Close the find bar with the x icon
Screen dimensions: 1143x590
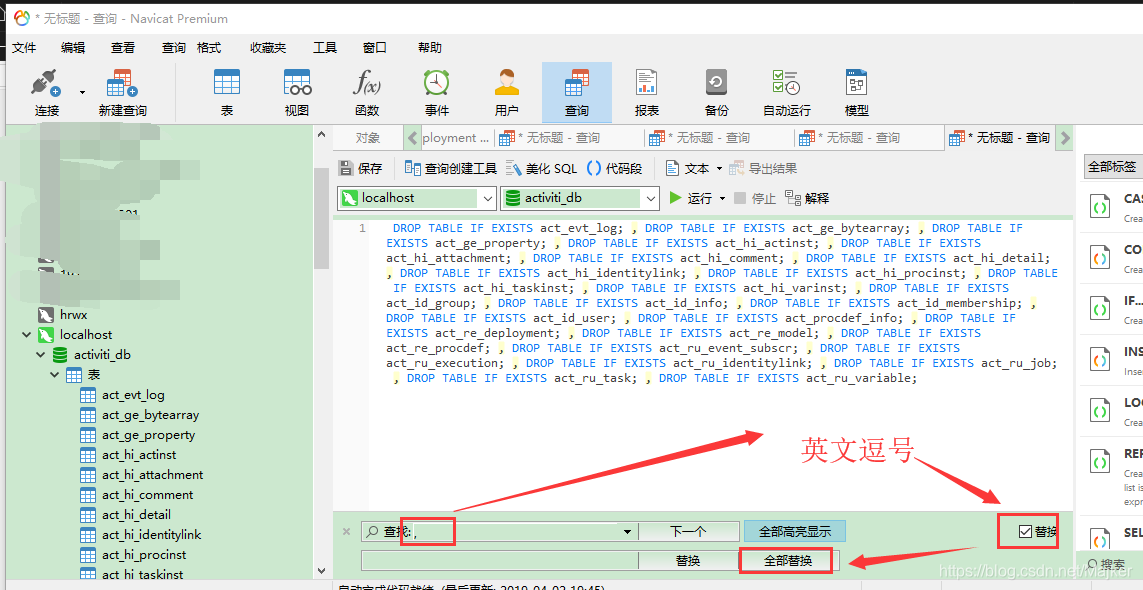(x=346, y=532)
